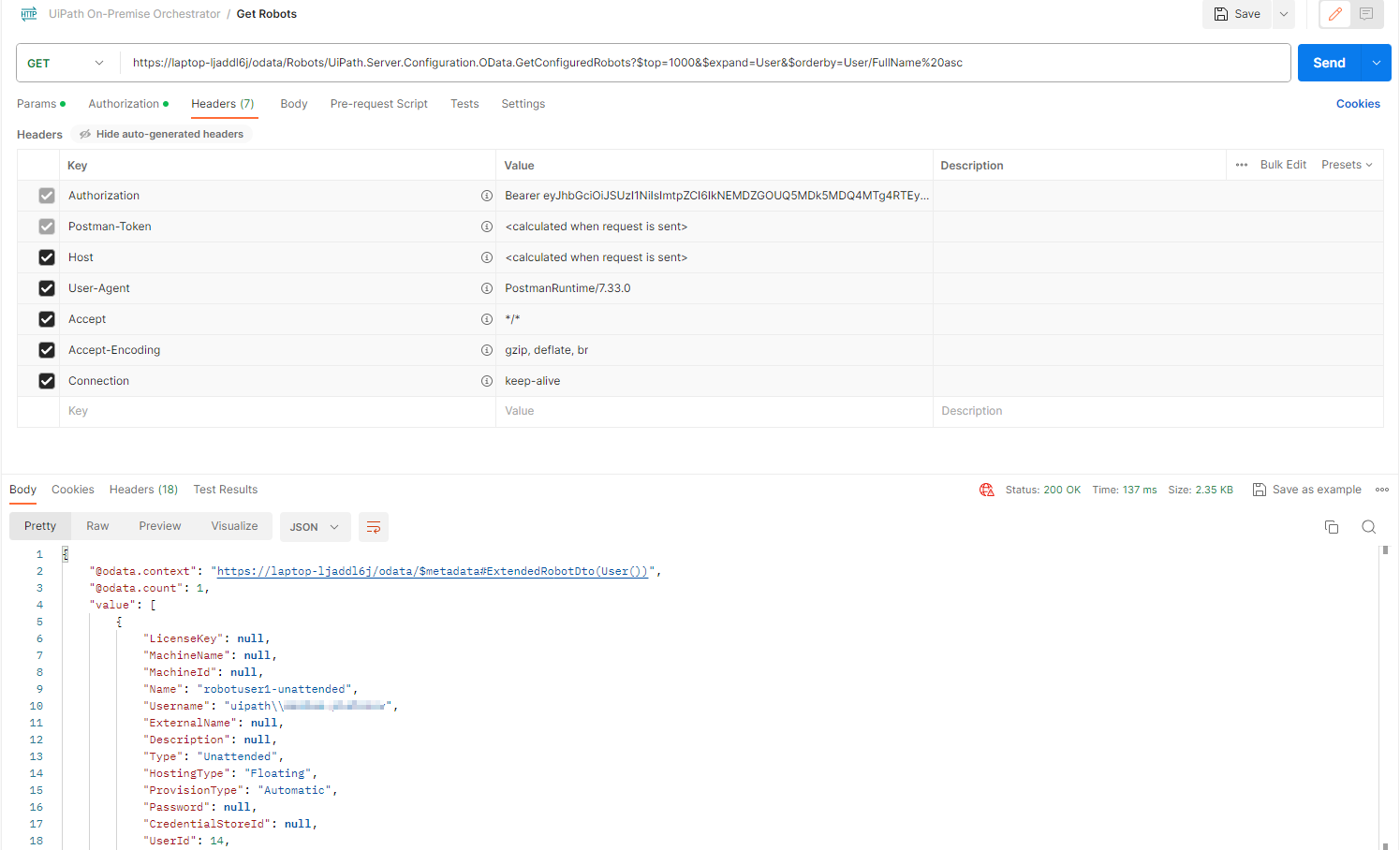Switch response view to Raw
Viewport: 1400px width, 850px height.
(97, 526)
